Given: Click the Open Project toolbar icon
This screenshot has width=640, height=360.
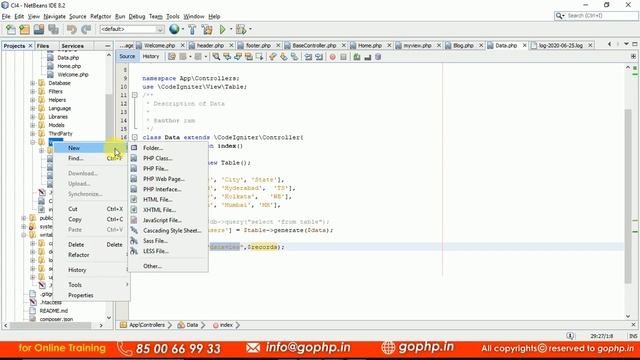Looking at the screenshot, I should [39, 29].
